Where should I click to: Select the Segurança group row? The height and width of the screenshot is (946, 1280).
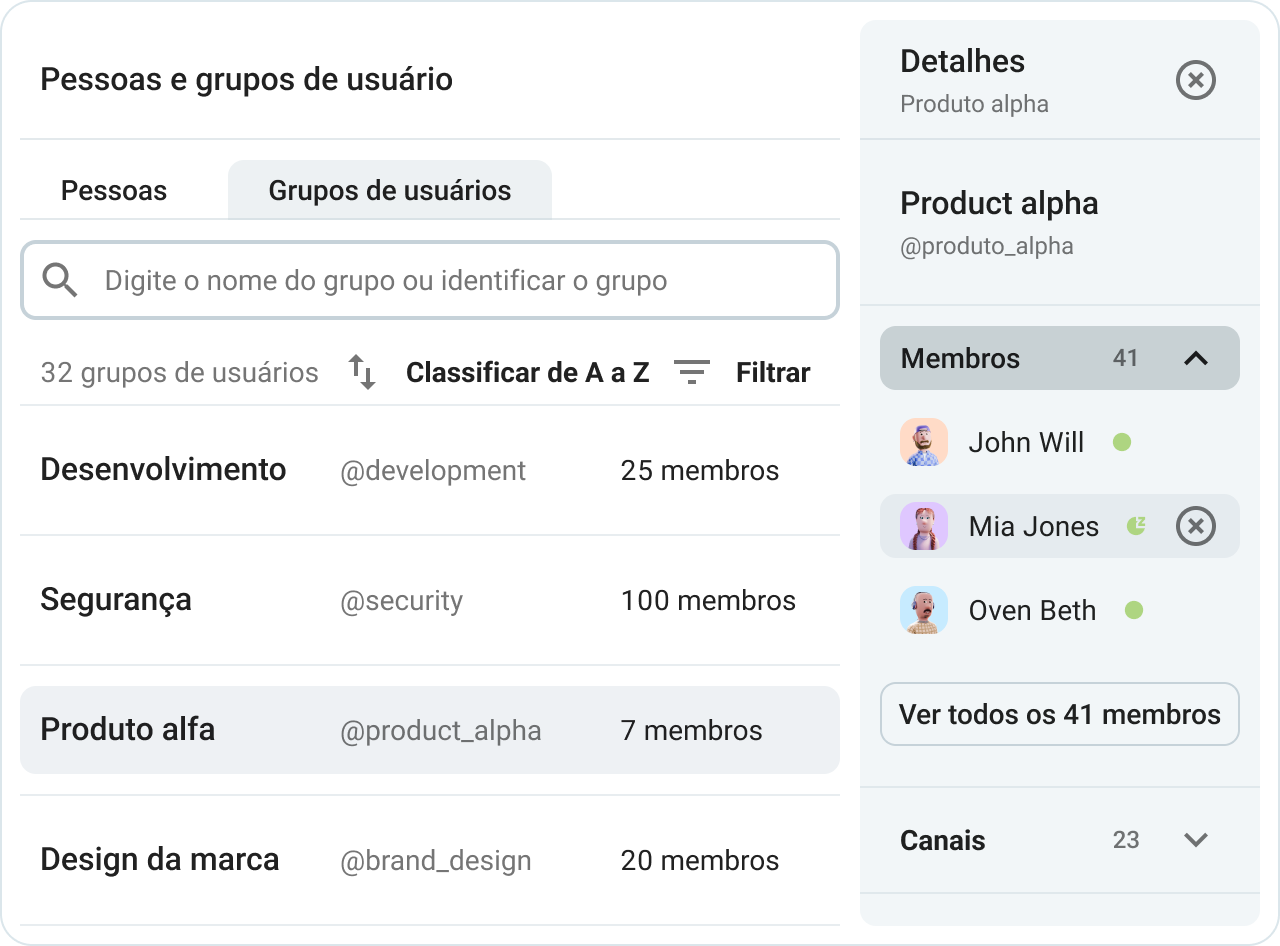pos(430,600)
